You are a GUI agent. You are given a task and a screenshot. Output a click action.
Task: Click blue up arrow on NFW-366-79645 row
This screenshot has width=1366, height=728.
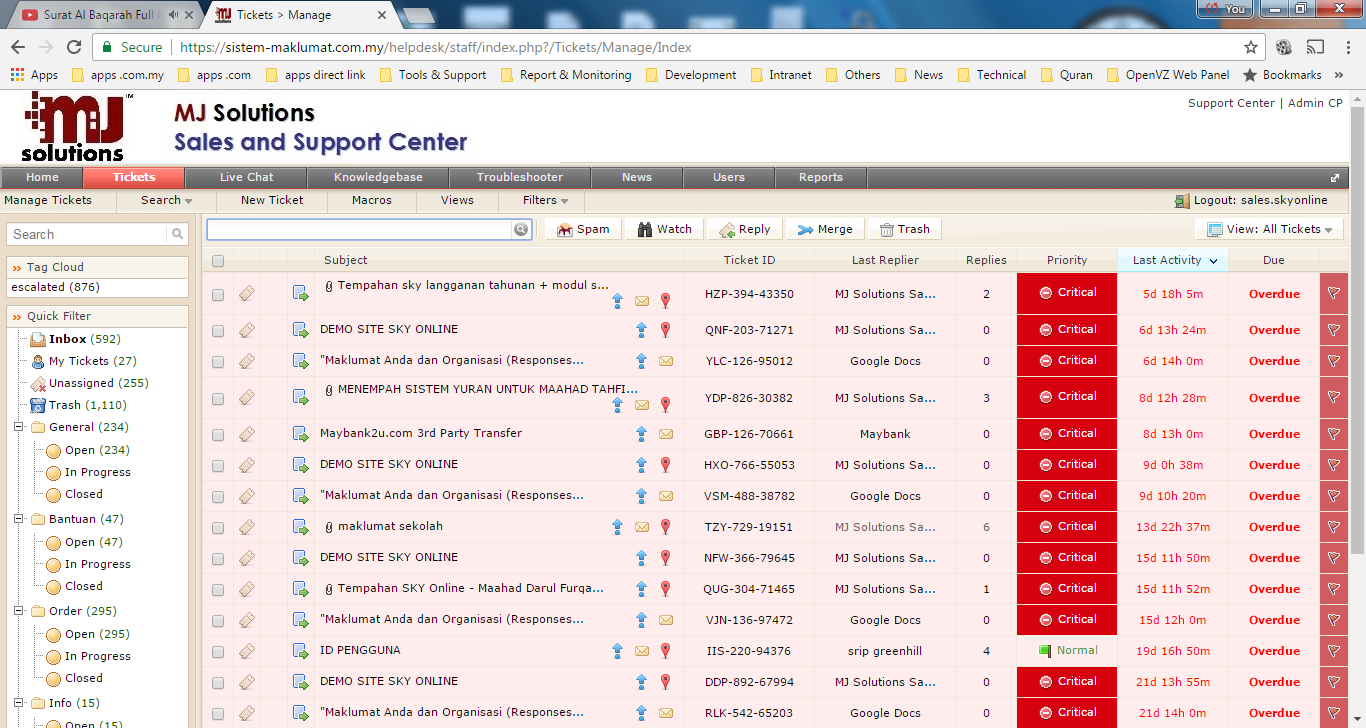641,558
